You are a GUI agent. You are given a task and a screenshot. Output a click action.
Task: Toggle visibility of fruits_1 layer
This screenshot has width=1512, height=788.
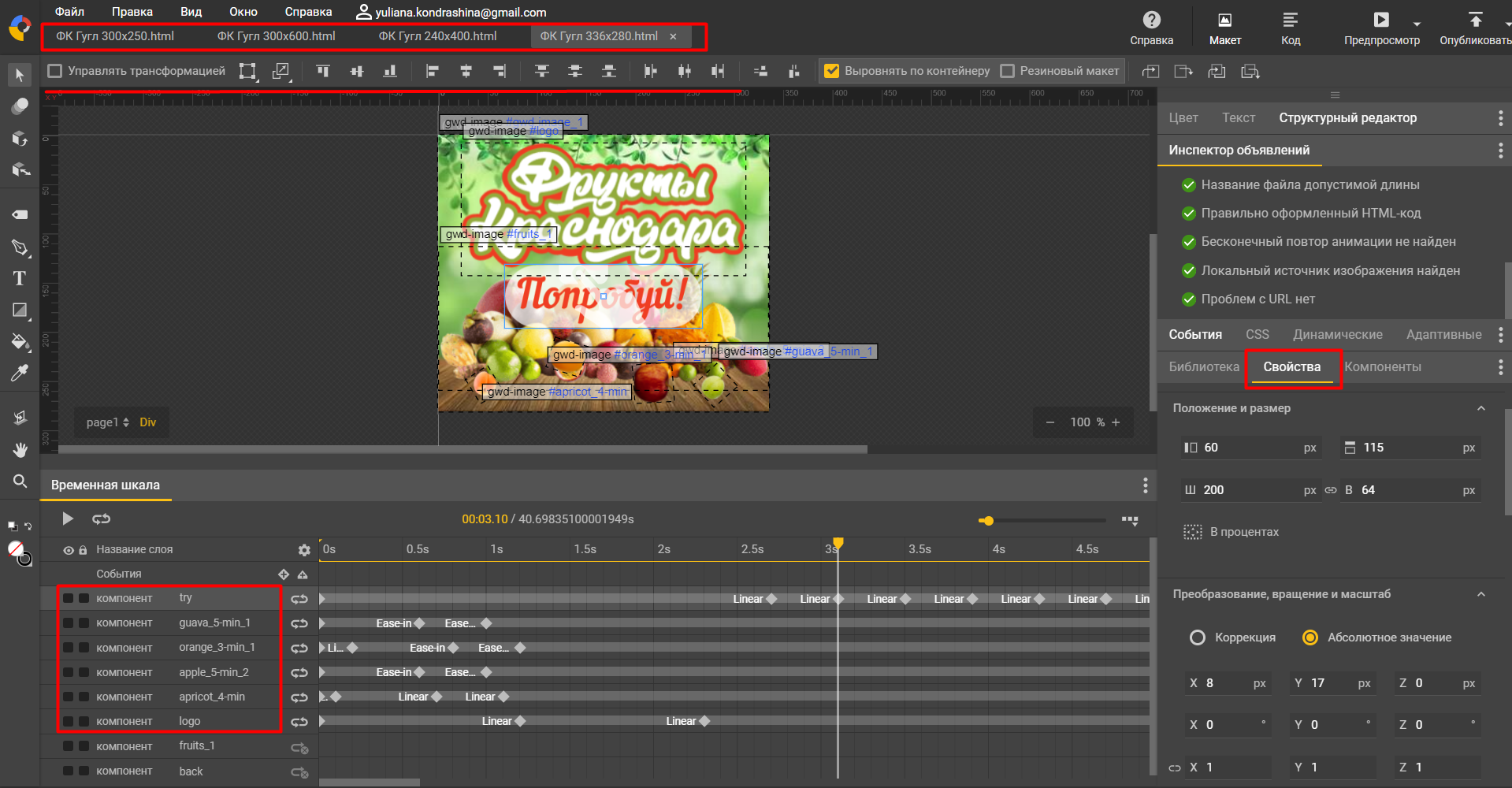click(x=69, y=746)
